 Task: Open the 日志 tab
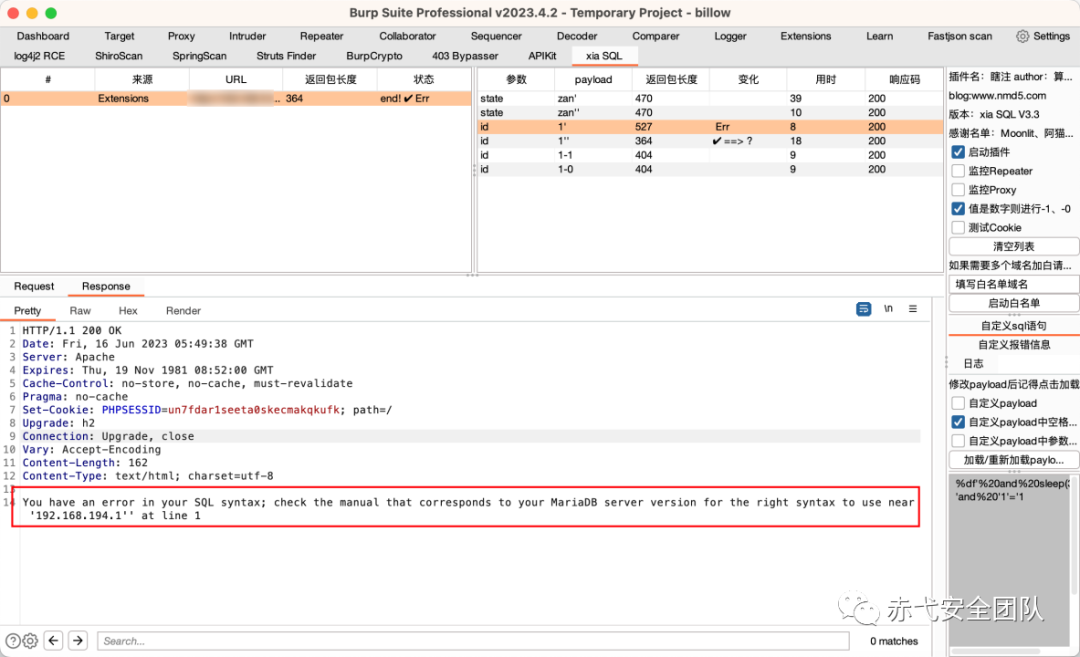point(973,364)
